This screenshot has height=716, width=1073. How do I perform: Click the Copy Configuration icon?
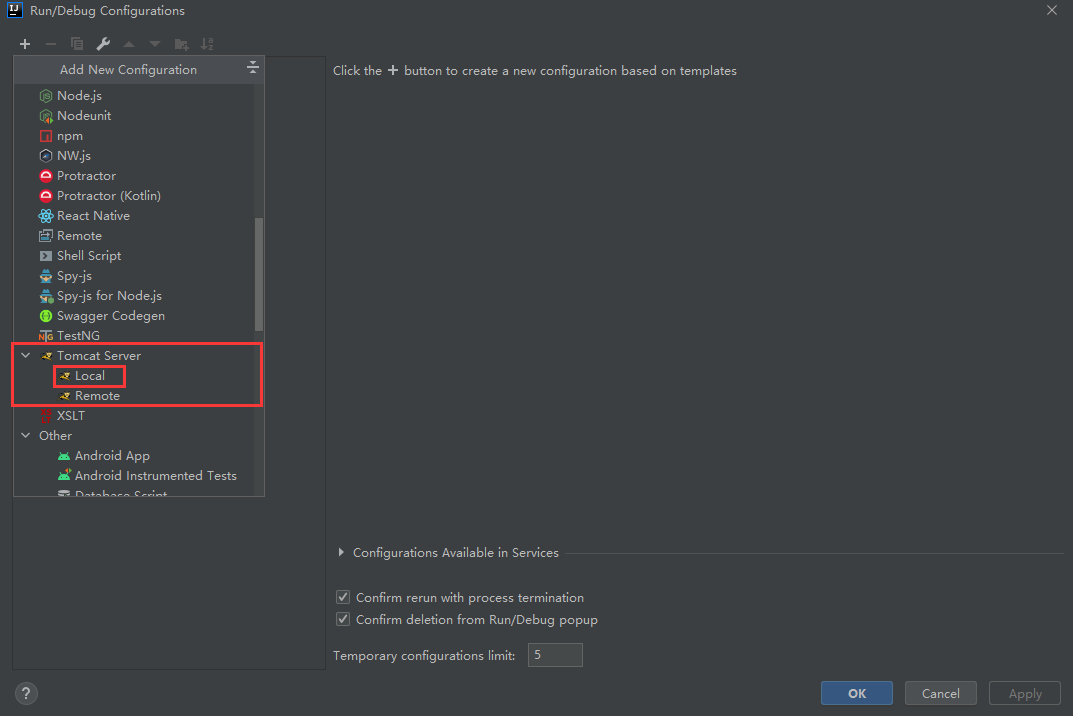[77, 44]
